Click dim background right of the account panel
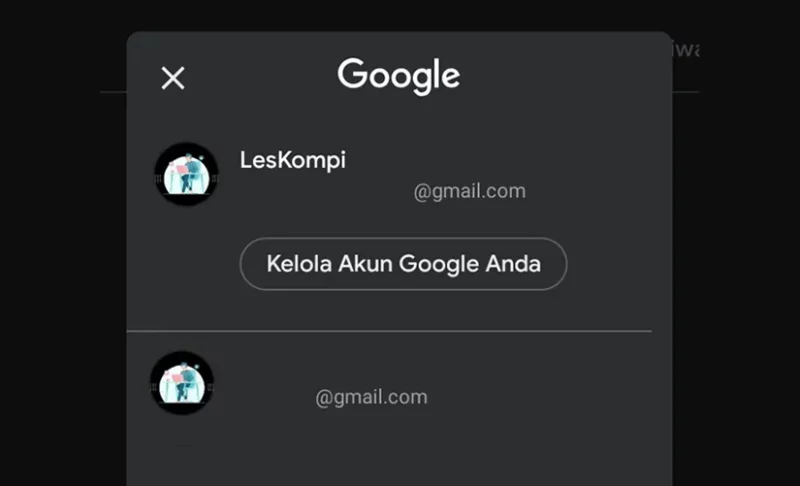 click(x=736, y=255)
